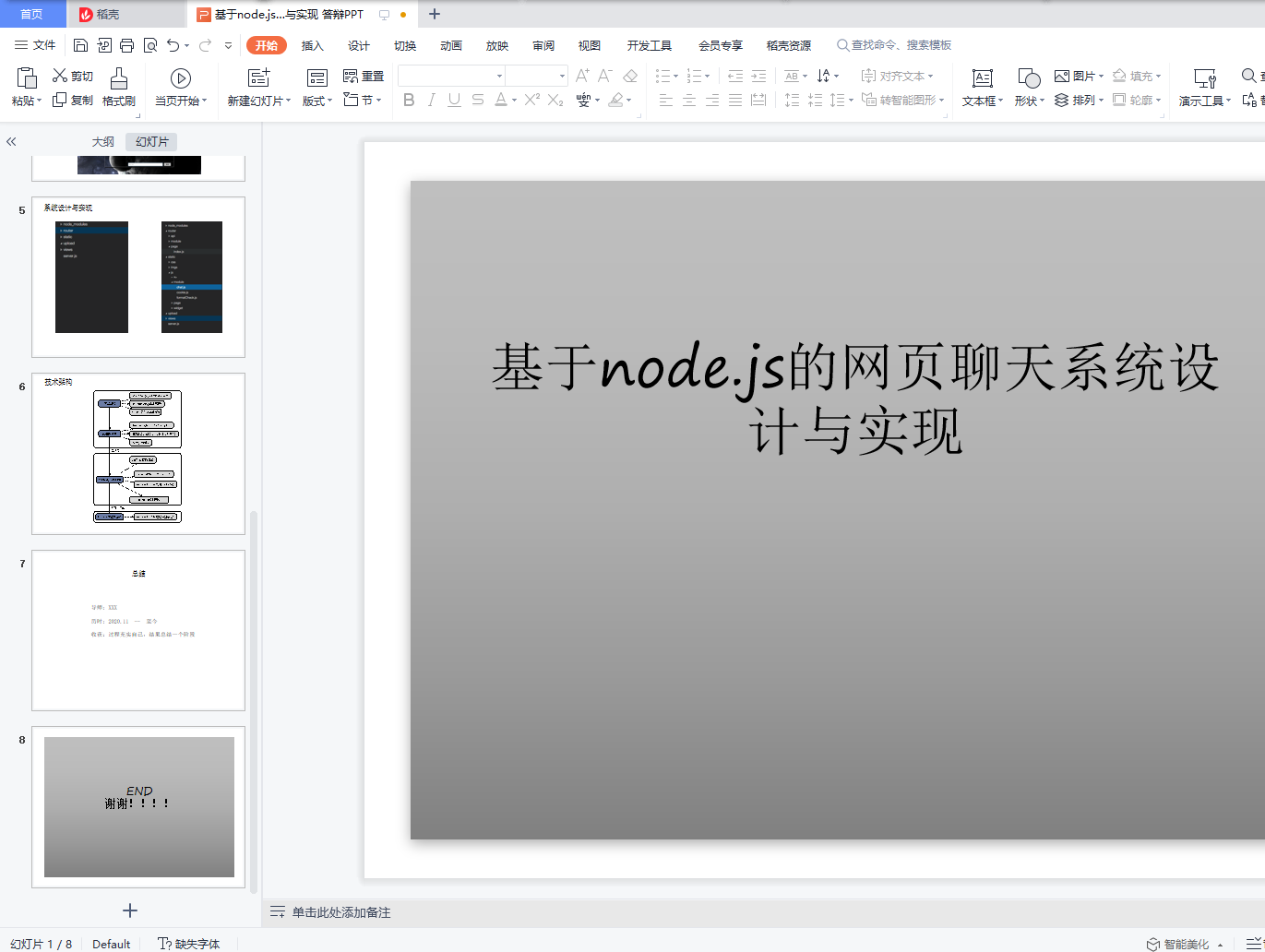The height and width of the screenshot is (952, 1265).
Task: Click the Save icon in quick access bar
Action: tap(80, 45)
